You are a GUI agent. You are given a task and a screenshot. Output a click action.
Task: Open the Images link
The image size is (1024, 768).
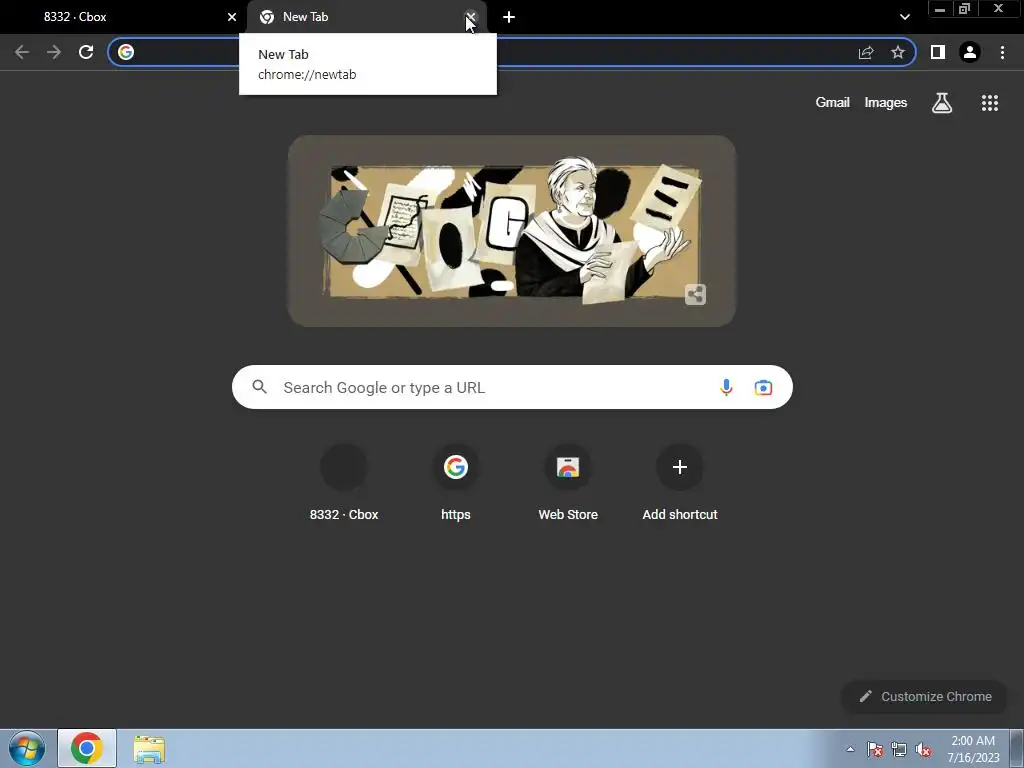pyautogui.click(x=886, y=103)
